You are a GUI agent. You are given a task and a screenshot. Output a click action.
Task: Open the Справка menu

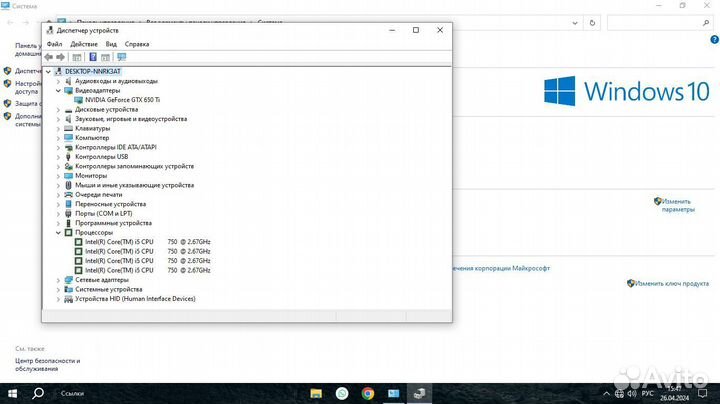click(x=137, y=44)
